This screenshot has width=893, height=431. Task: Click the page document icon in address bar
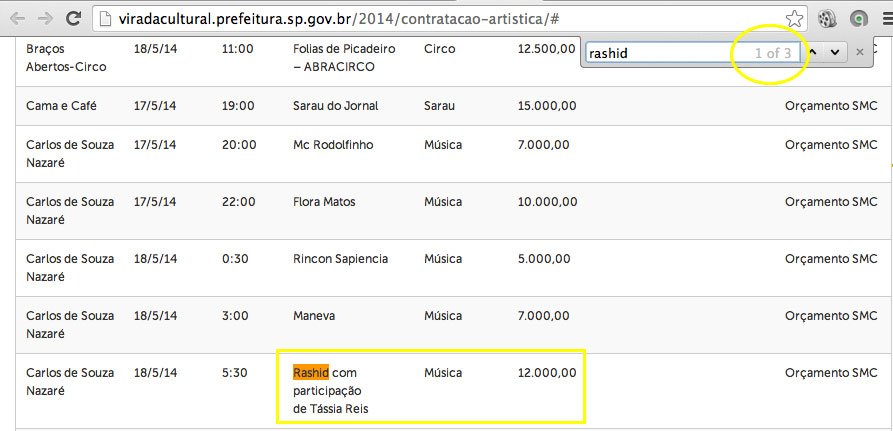(x=104, y=18)
